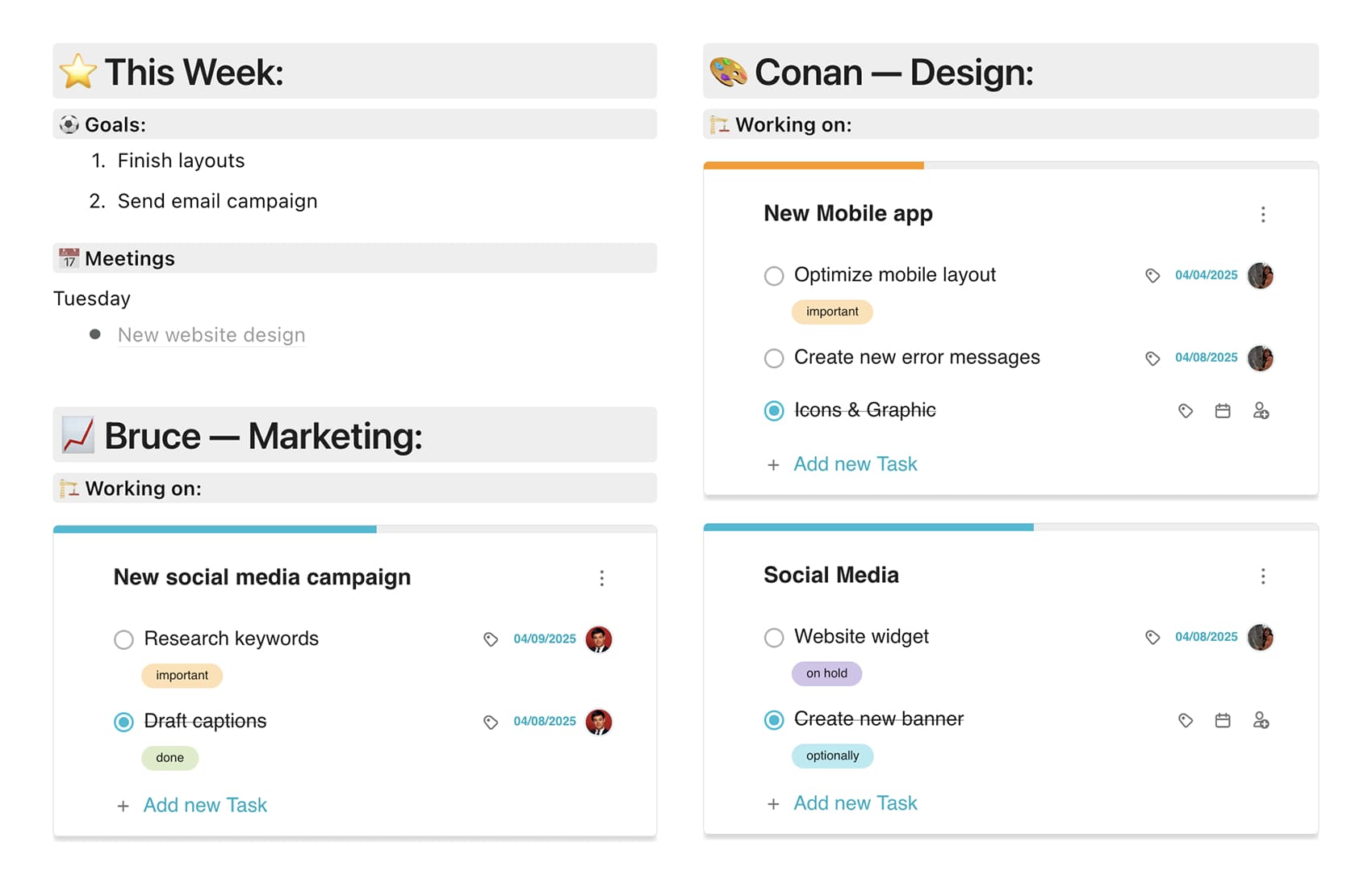1372x888 pixels.
Task: Mark Create new error messages as complete
Action: [774, 358]
